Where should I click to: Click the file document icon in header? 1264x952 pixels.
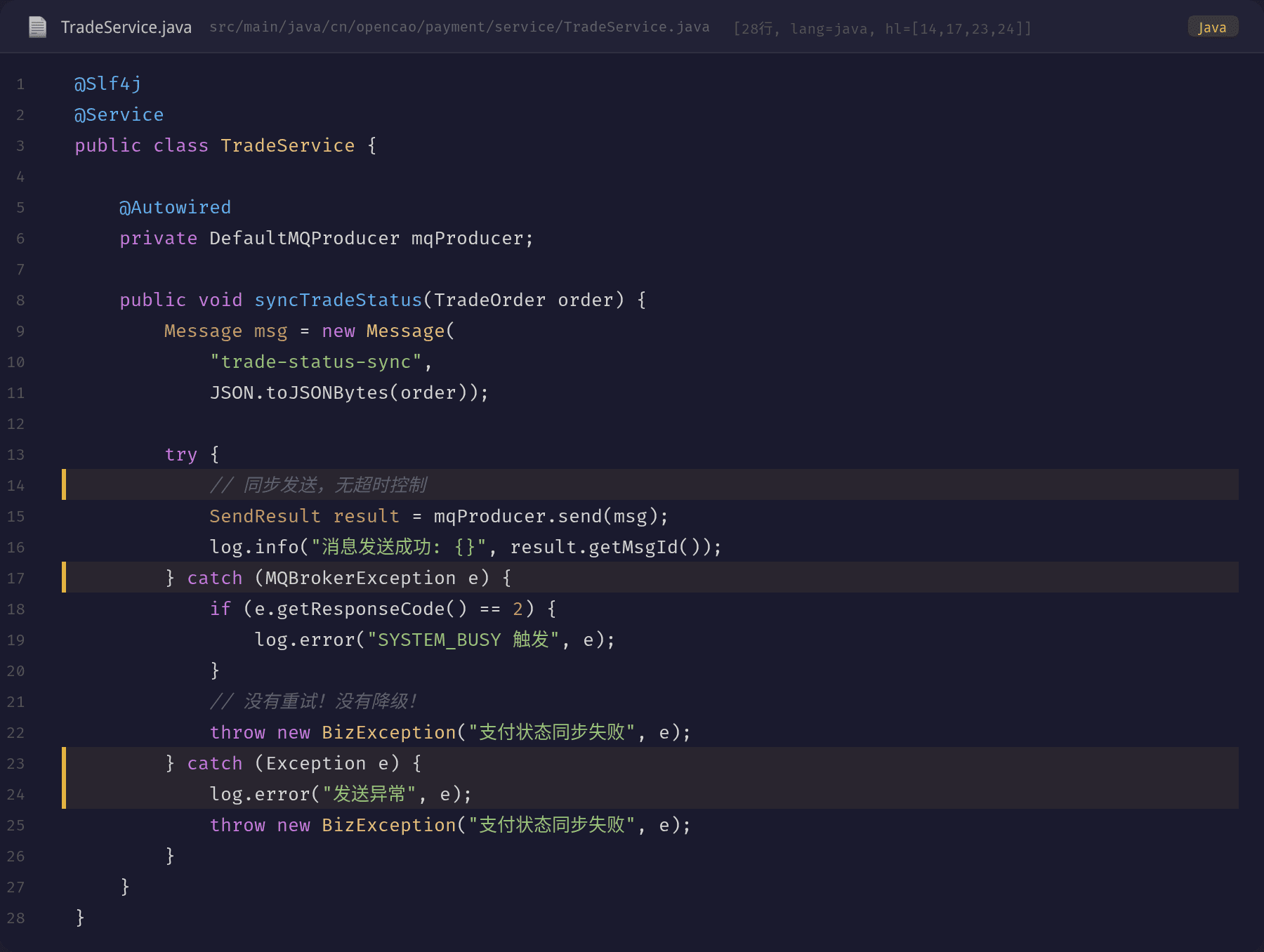[x=37, y=27]
